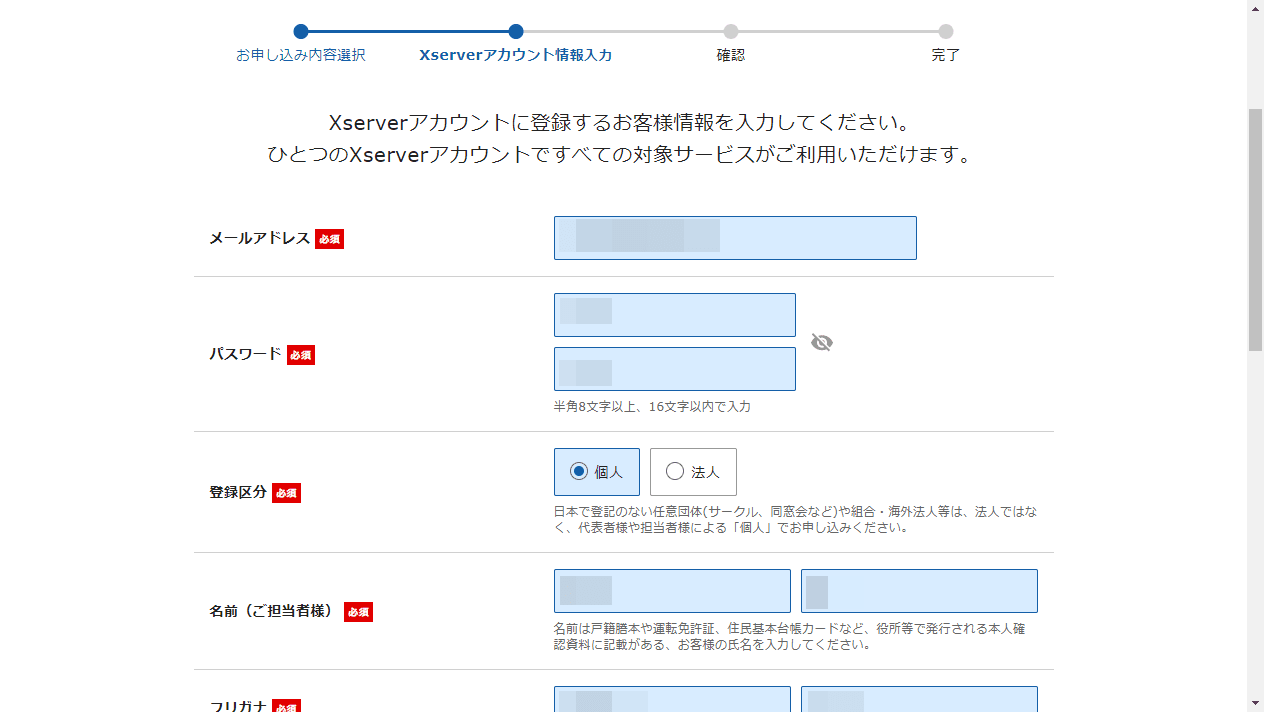1264x712 pixels.
Task: Click the Xserverアカウント情報入力 step label
Action: tap(516, 55)
